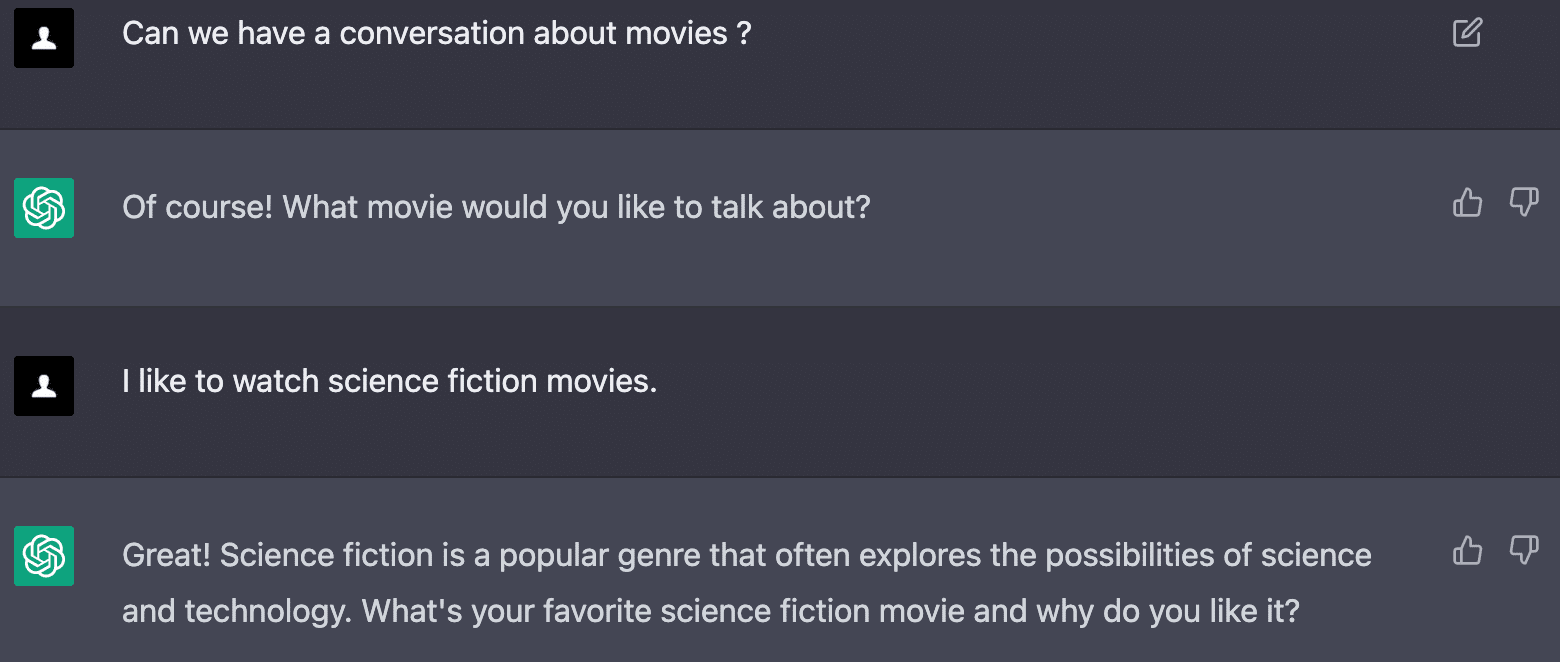This screenshot has width=1560, height=662.
Task: Click the 'Can we have a conversation about movies ?' message
Action: pos(436,34)
